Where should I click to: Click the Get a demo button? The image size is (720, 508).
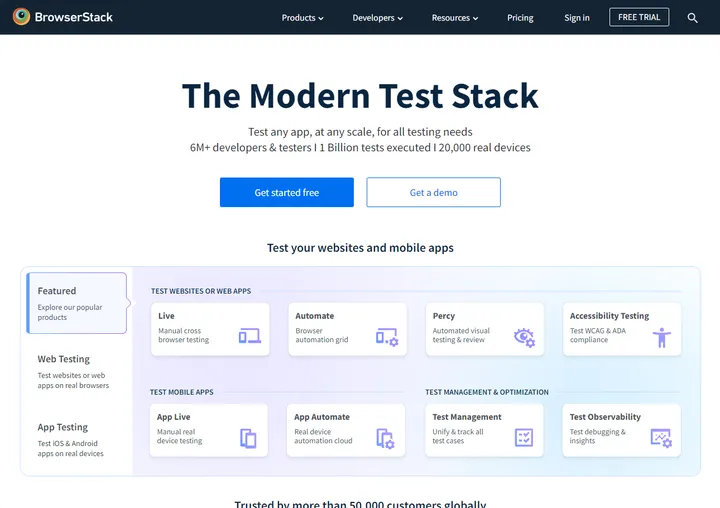tap(433, 192)
